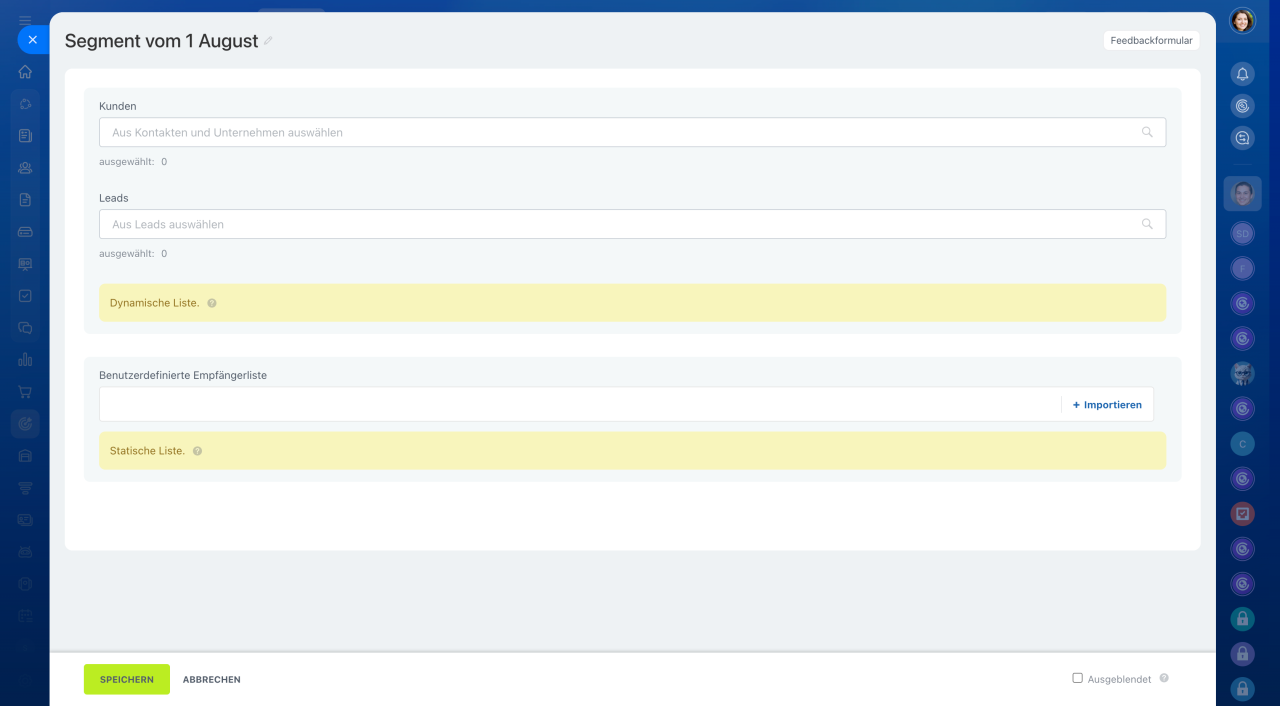Open the C contact chat in right panel
1280x706 pixels.
click(1242, 443)
